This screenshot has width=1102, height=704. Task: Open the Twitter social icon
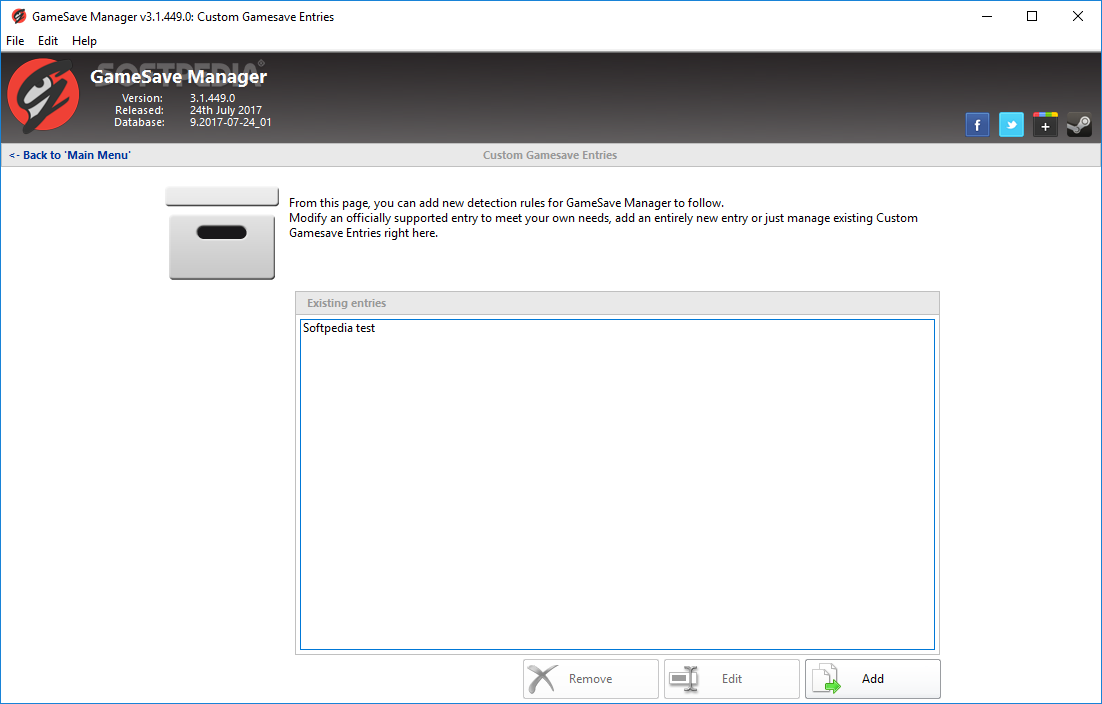coord(1011,125)
